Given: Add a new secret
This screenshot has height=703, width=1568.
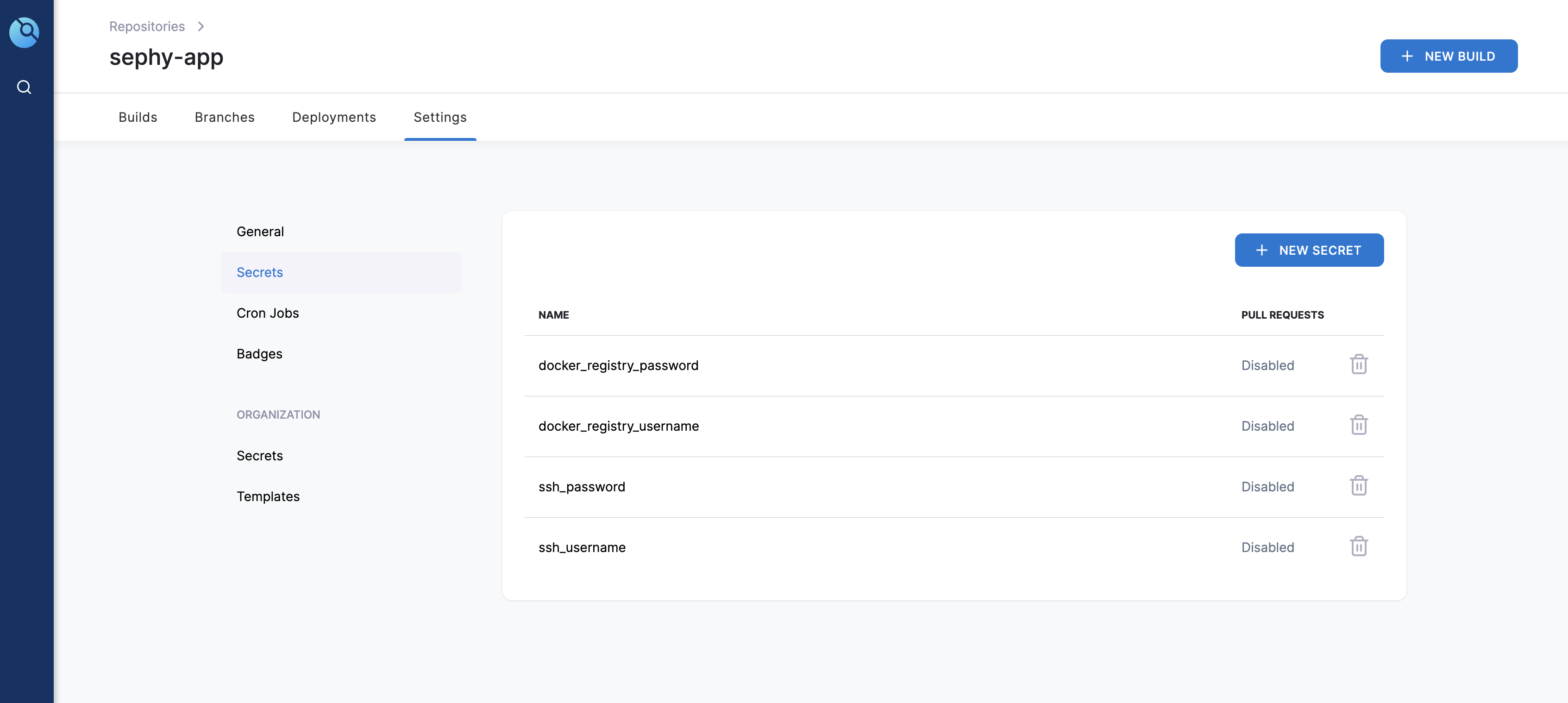Looking at the screenshot, I should pos(1309,250).
